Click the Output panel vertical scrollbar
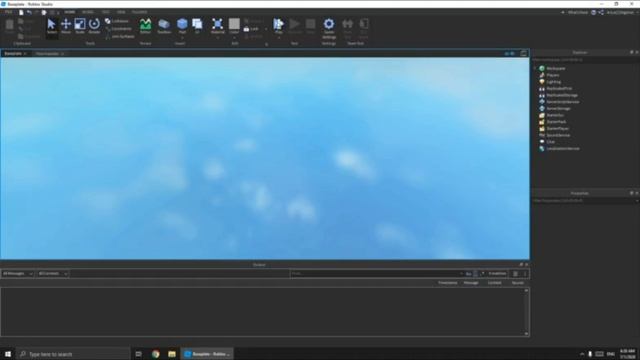640x360 pixels. tap(526, 312)
